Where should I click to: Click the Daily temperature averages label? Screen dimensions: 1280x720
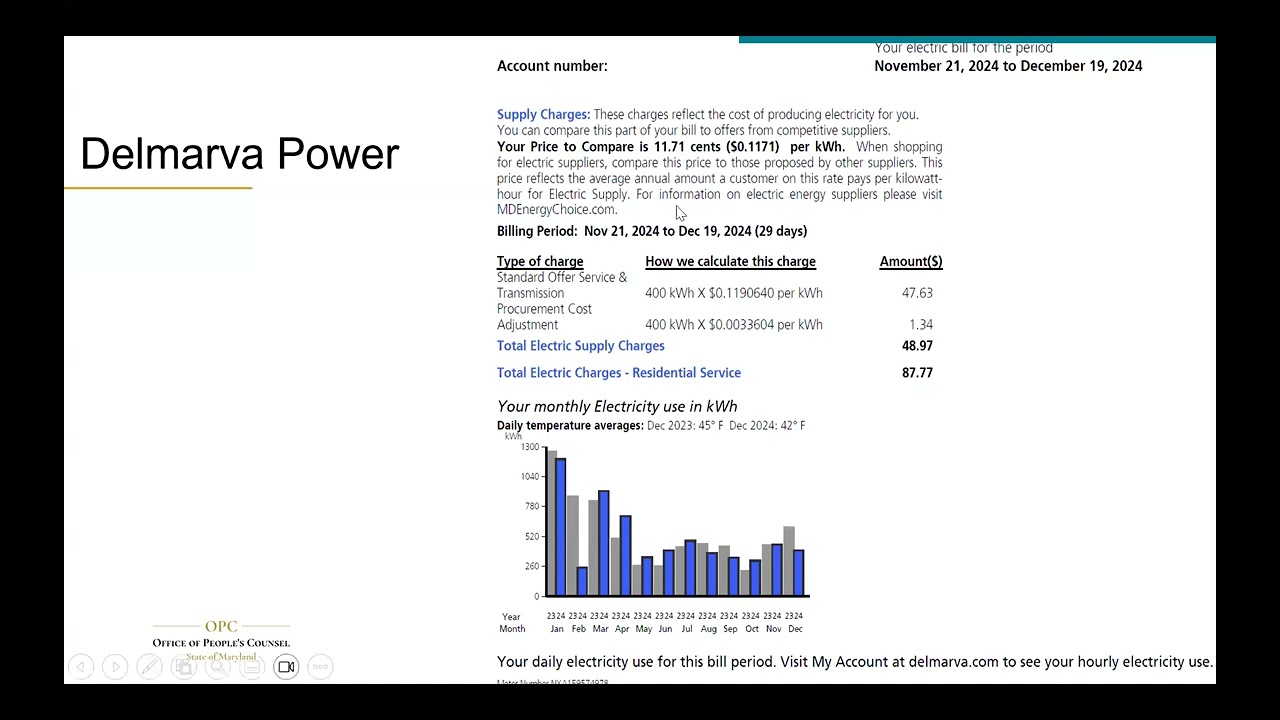tap(570, 426)
